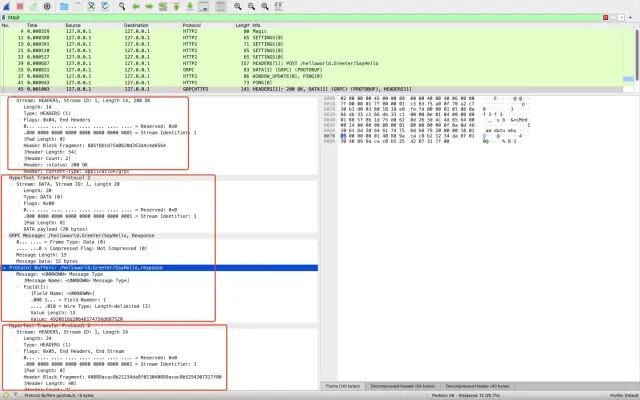Jump to the first packet
640x400 pixels.
pos(176,6)
